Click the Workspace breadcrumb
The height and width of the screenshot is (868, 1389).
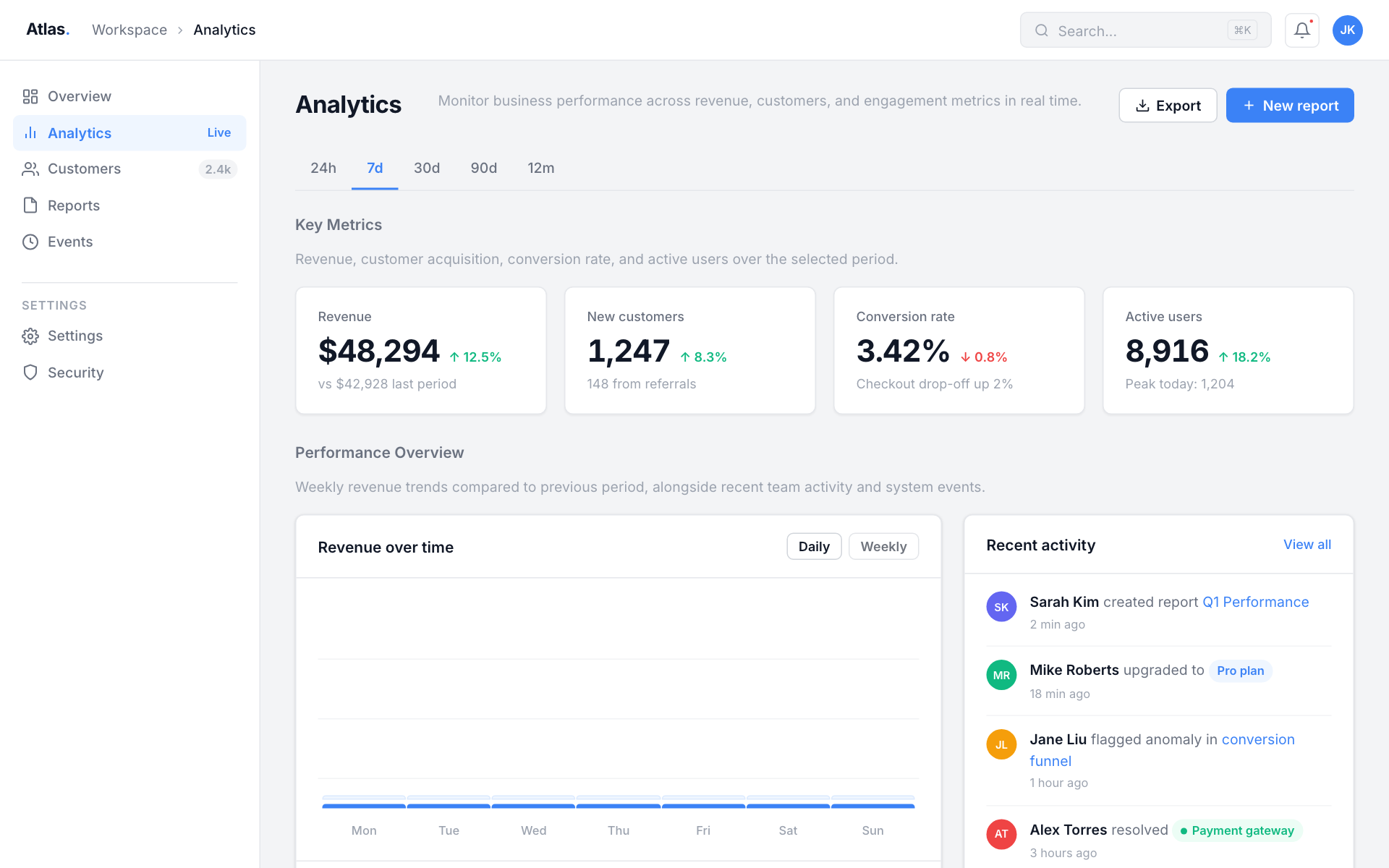click(x=129, y=30)
